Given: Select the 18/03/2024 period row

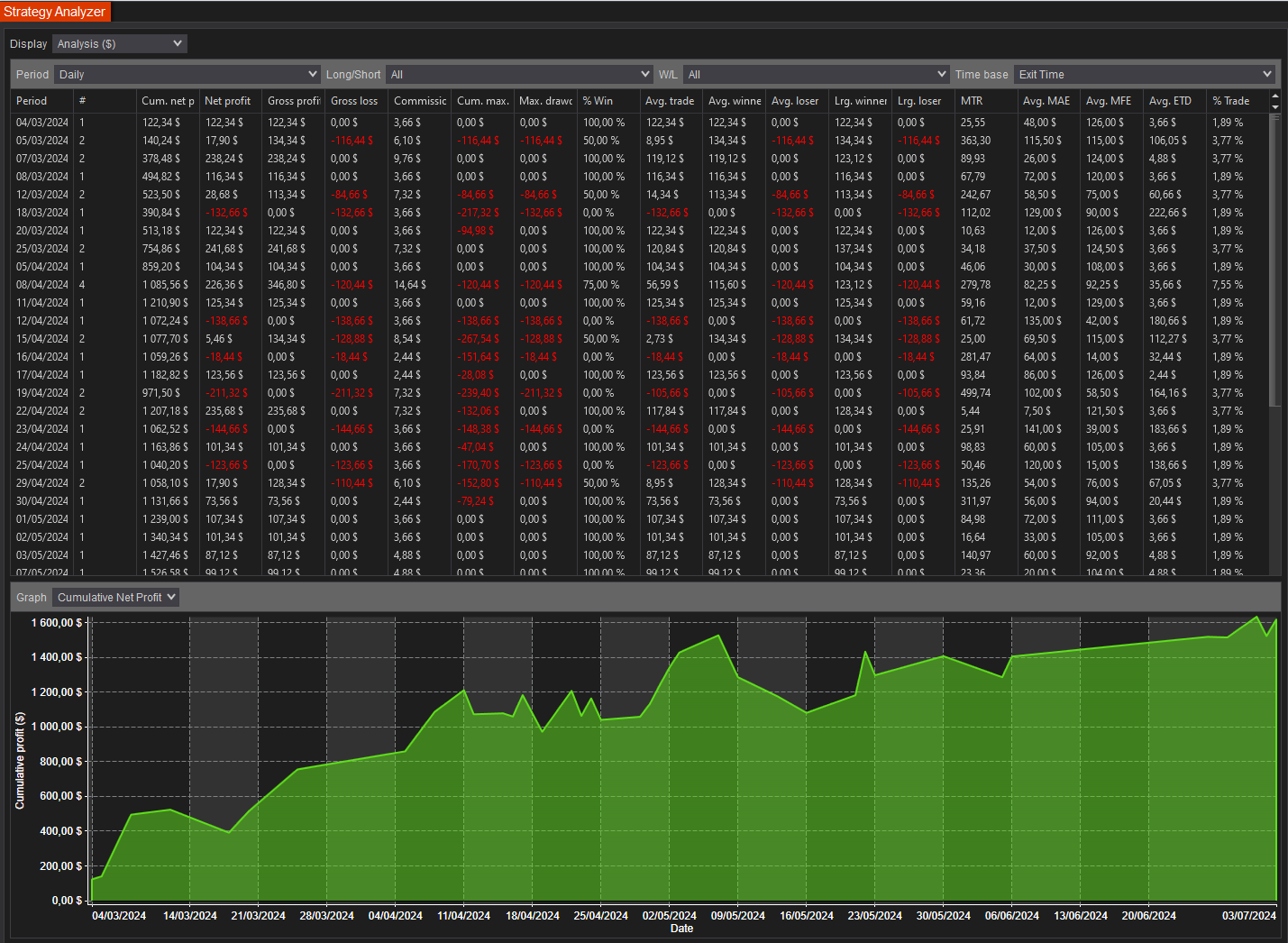Looking at the screenshot, I should [640, 213].
